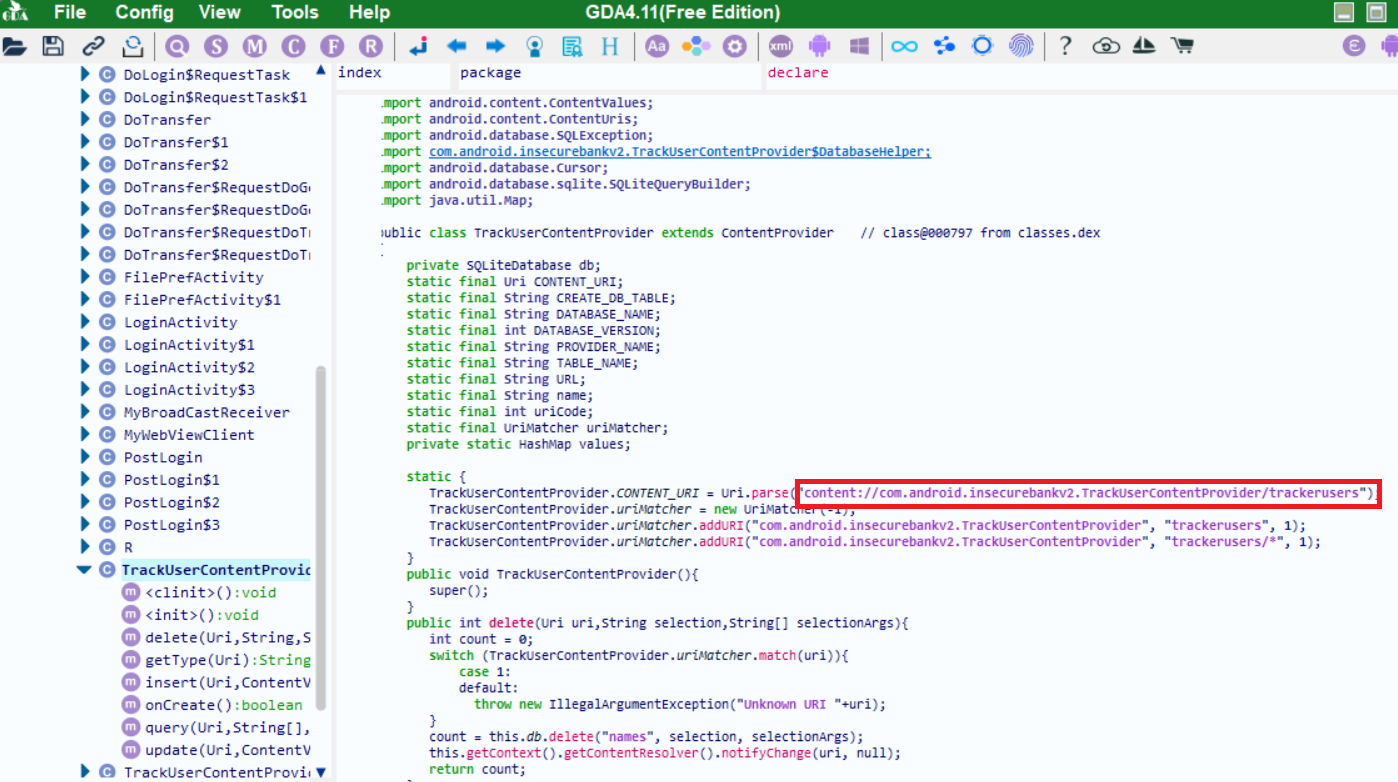
Task: Open the Help menu
Action: 369,13
